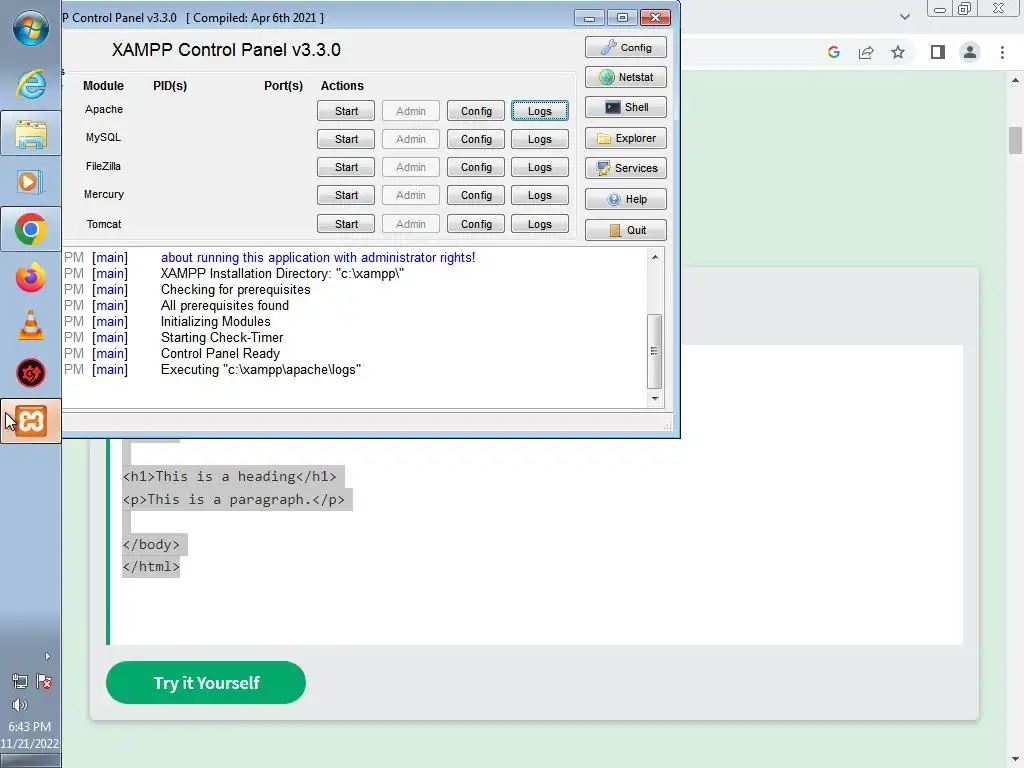Open Explorer from XAMPP panel
Screen dimensions: 1024x768
[x=626, y=138]
